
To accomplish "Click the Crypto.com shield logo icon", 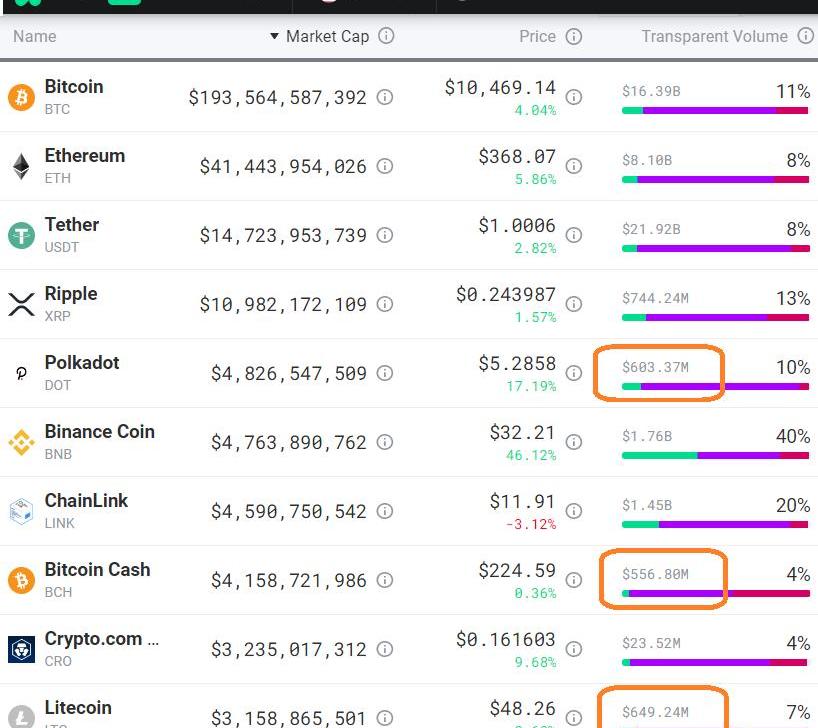I will click(x=21, y=649).
